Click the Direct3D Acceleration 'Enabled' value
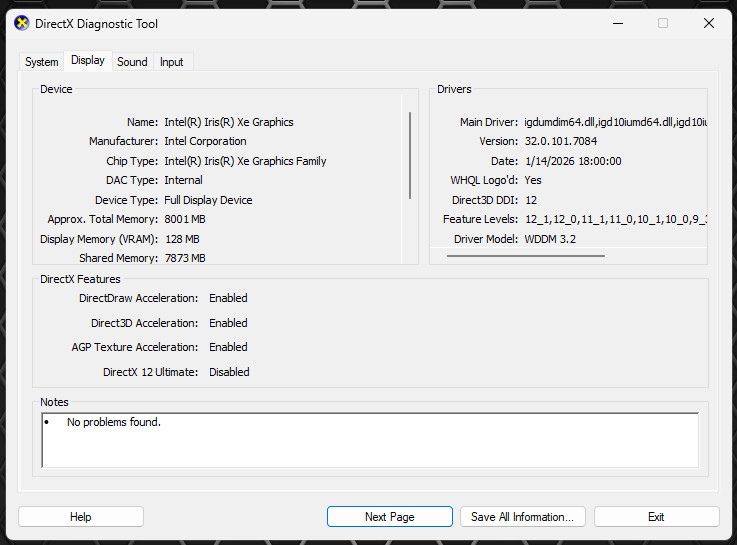Viewport: 737px width, 545px height. (228, 323)
